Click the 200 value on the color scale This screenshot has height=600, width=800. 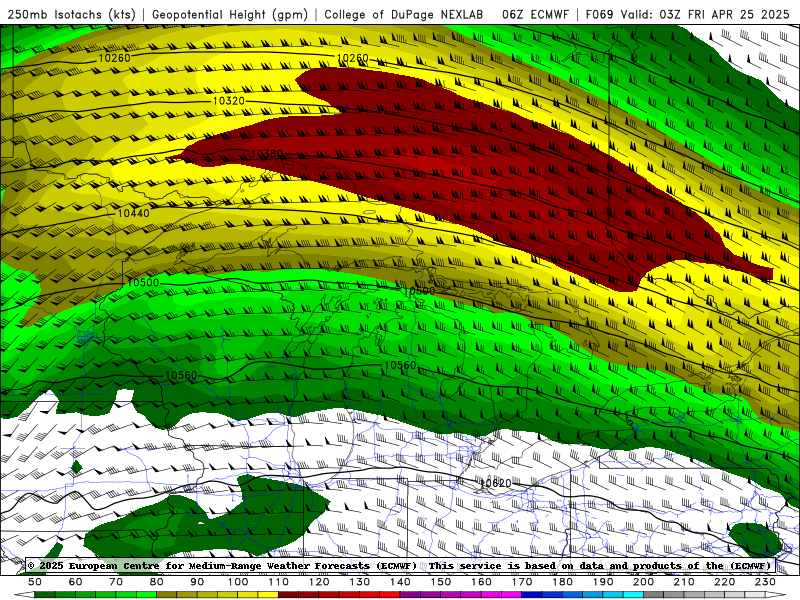tap(643, 582)
